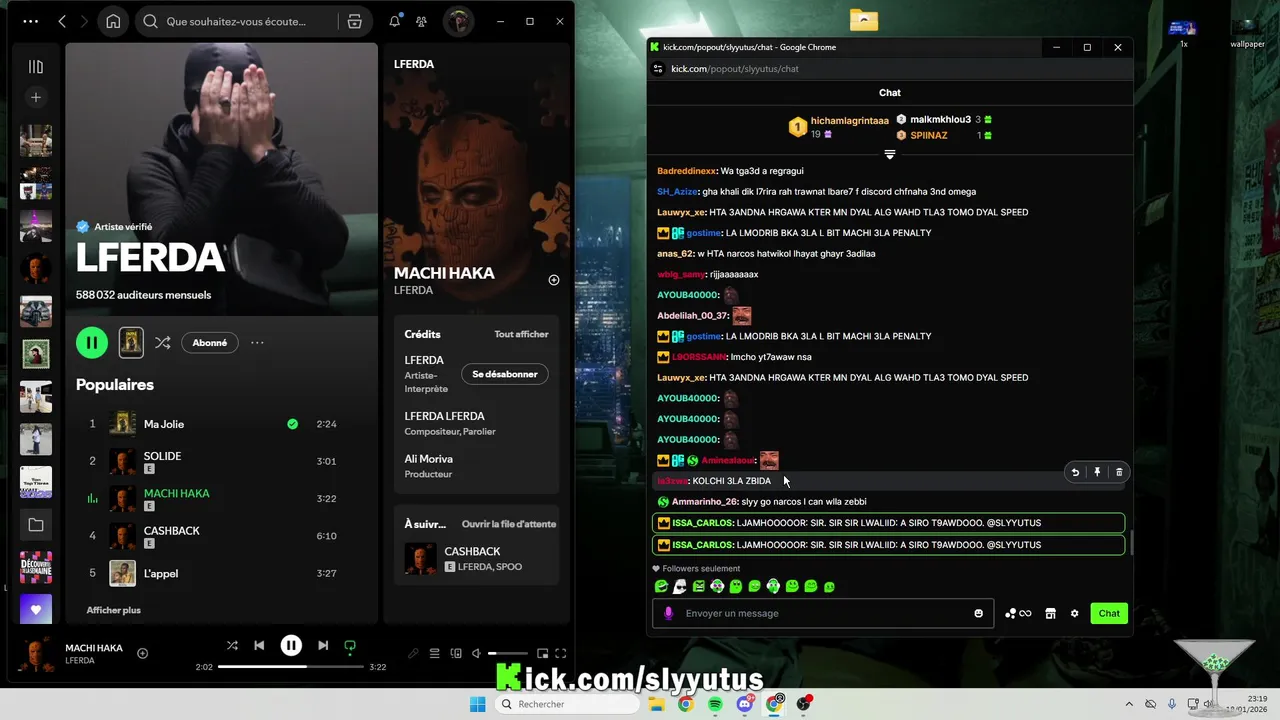This screenshot has height=720, width=1280.
Task: Adjust the Spotify volume slider
Action: coord(507,653)
